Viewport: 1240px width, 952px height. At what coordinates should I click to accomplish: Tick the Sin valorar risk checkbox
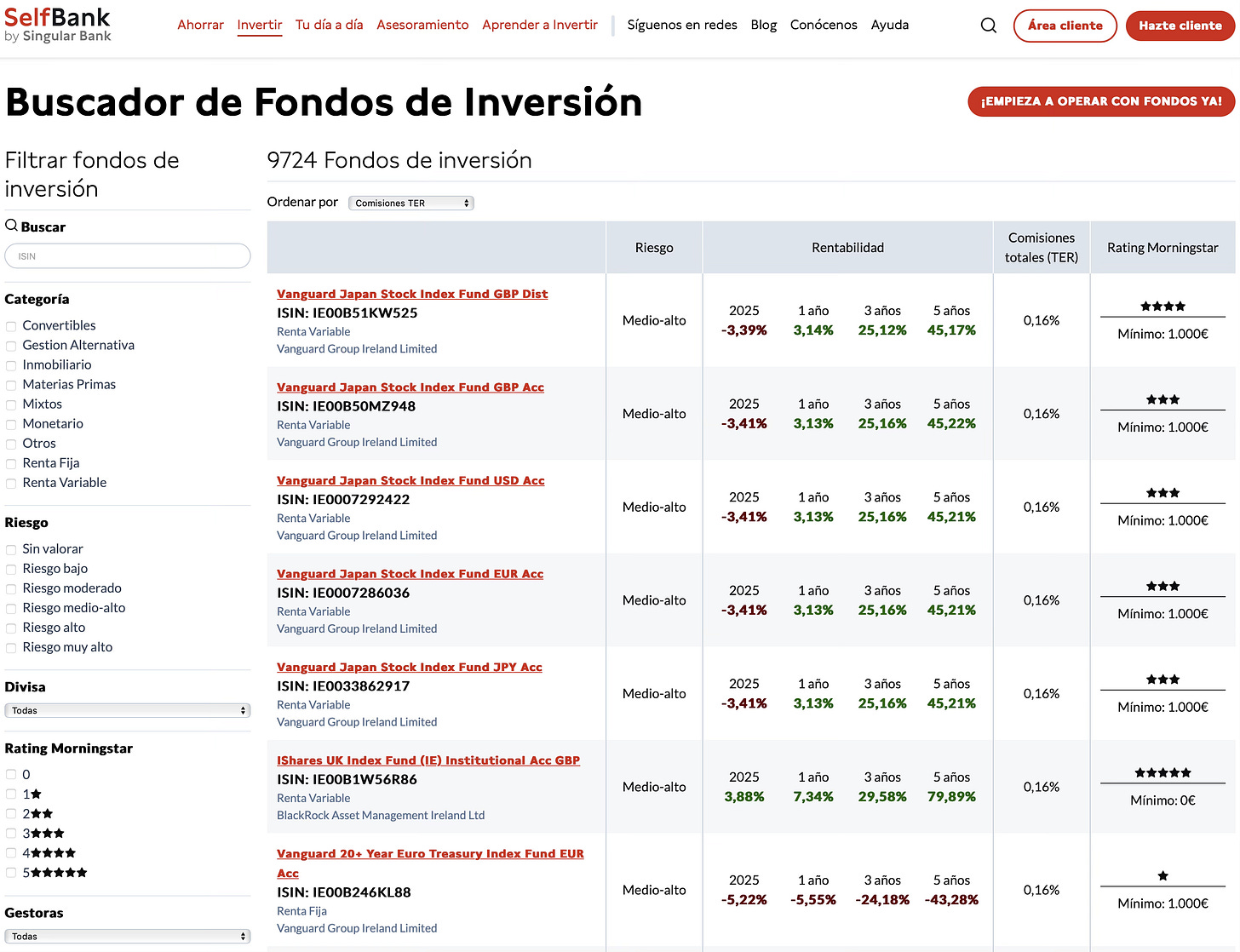[11, 549]
